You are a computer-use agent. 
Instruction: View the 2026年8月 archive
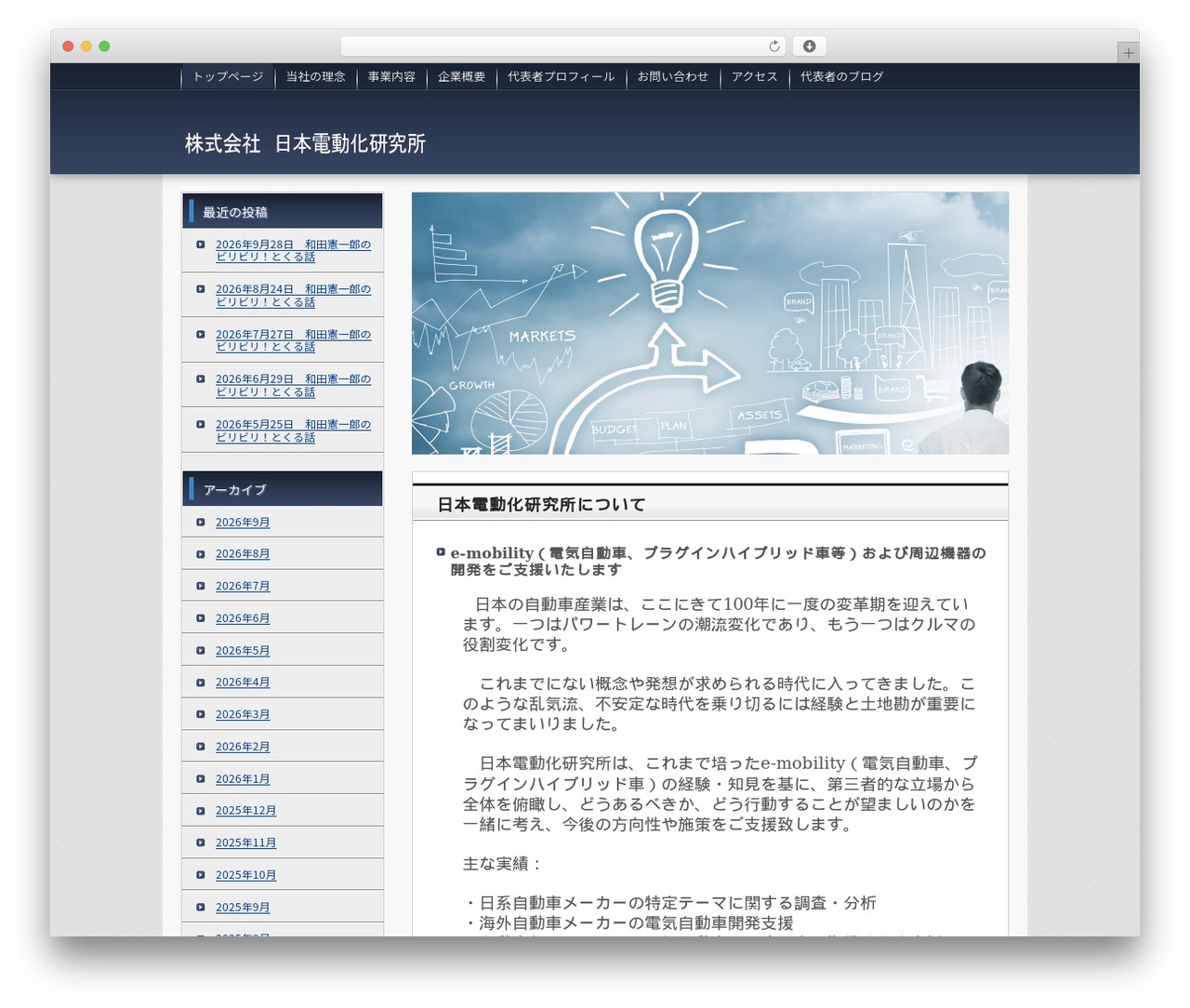(243, 554)
